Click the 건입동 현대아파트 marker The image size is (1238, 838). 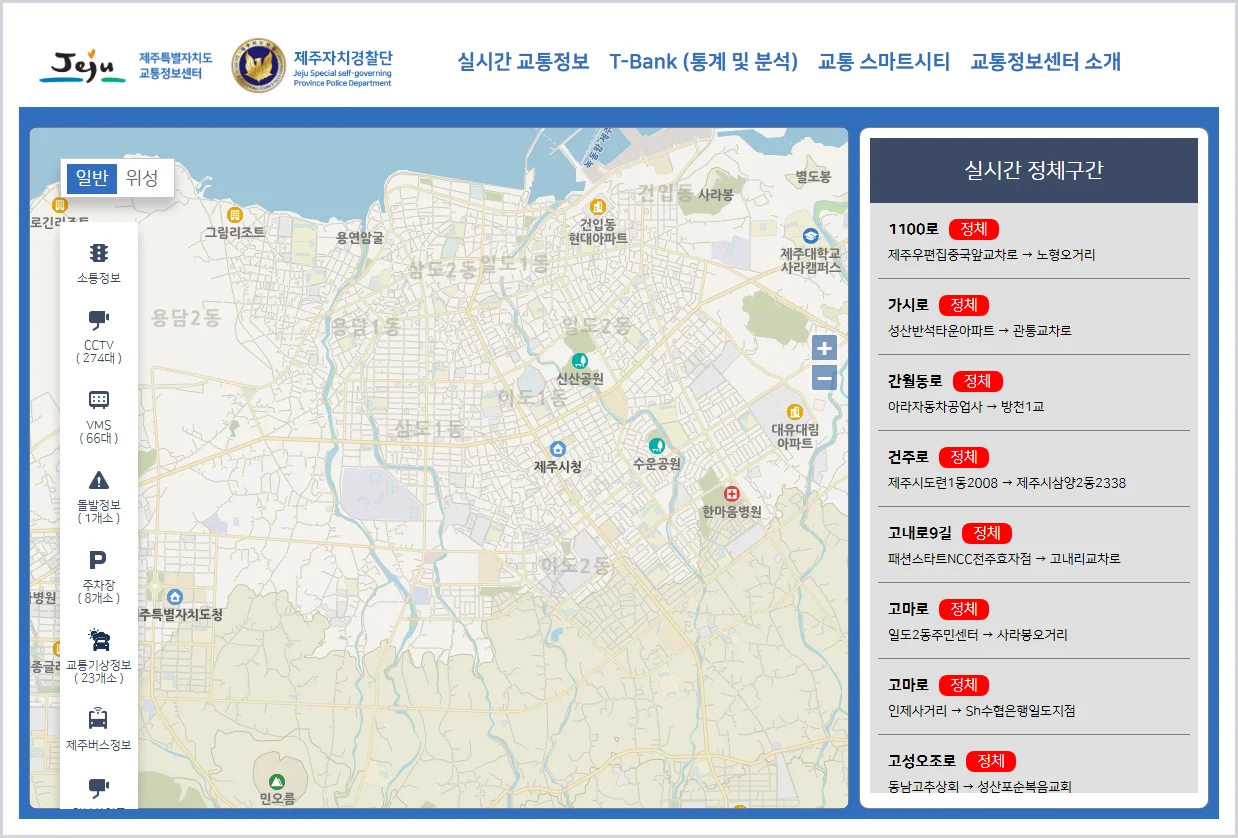[x=598, y=206]
